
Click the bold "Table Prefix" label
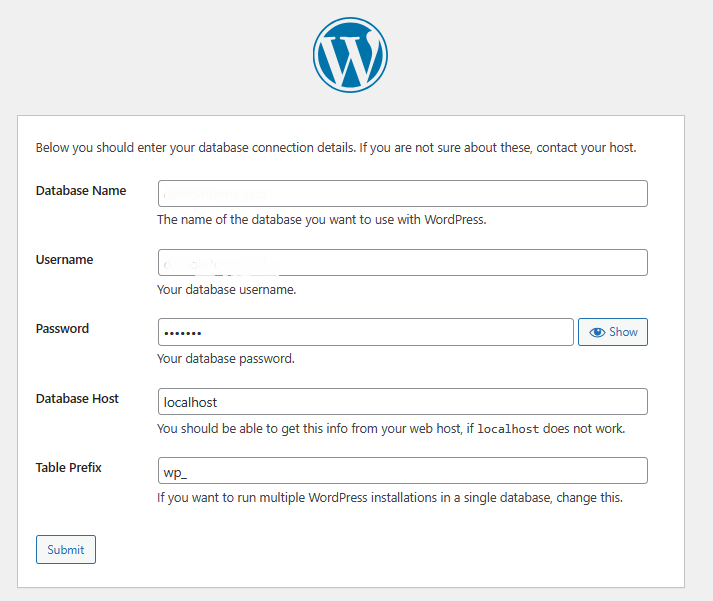click(69, 468)
